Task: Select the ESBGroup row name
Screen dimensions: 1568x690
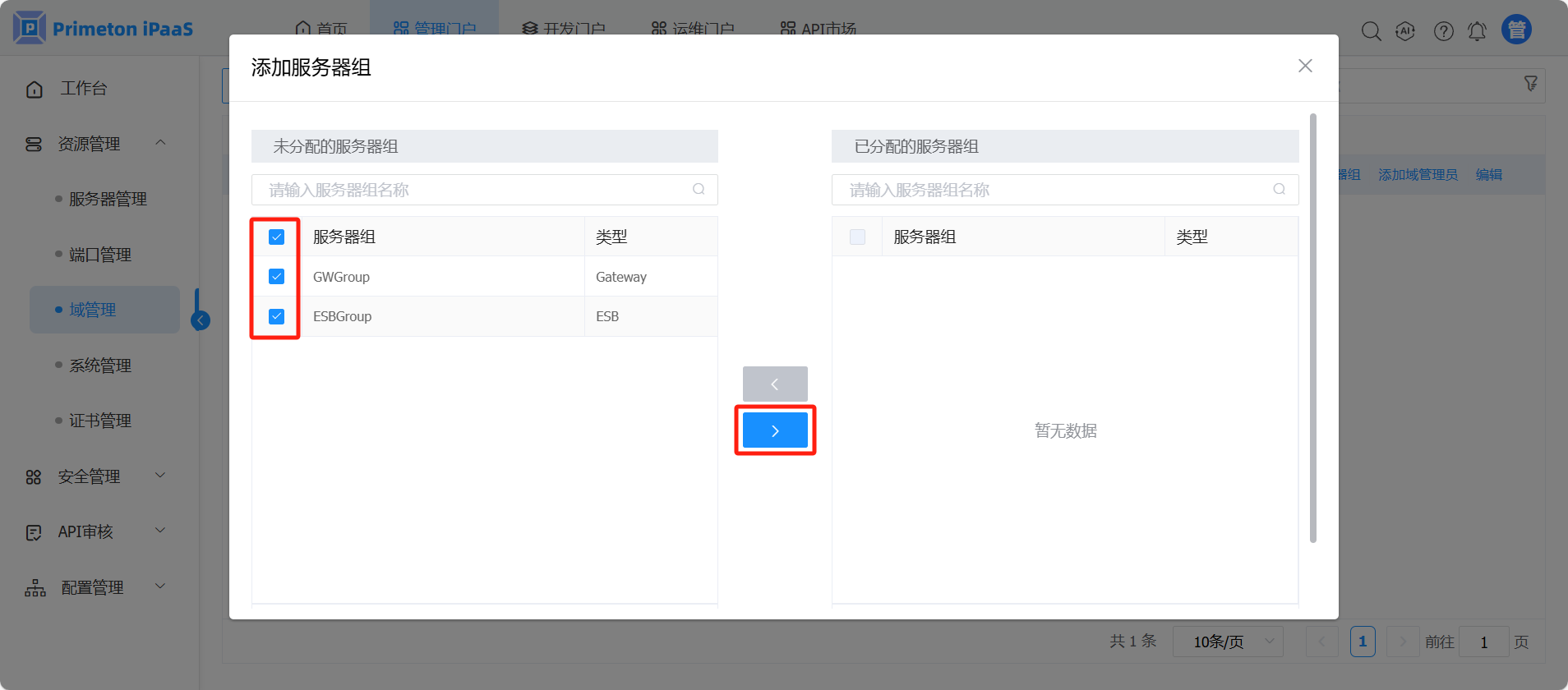Action: (x=342, y=316)
